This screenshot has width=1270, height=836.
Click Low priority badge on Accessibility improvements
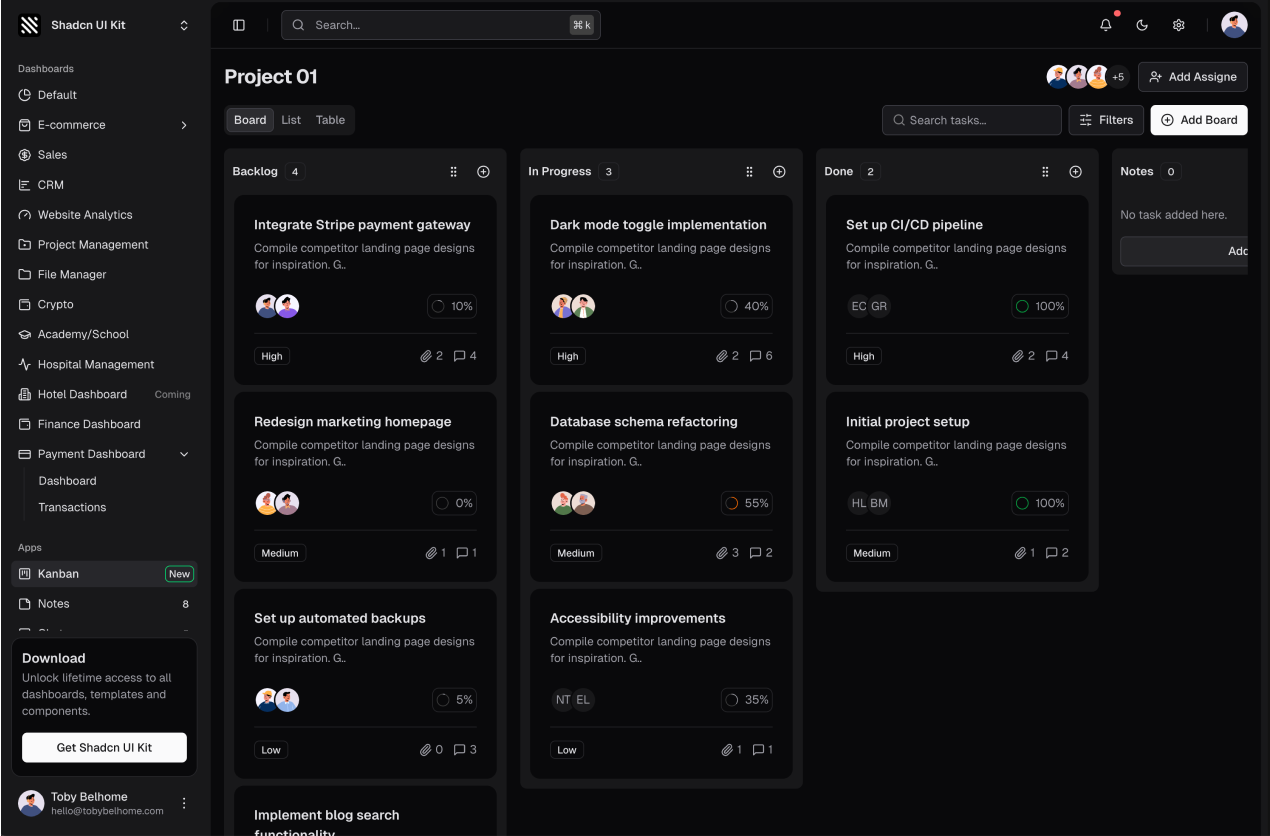coord(567,750)
